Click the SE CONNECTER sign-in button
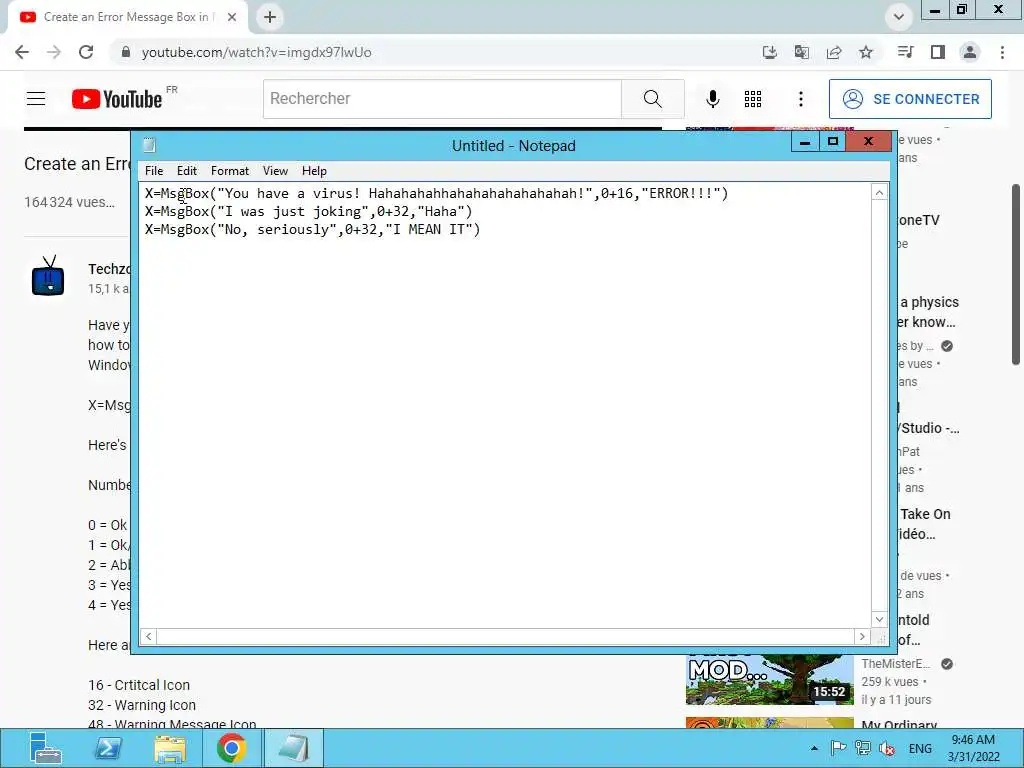 point(910,99)
